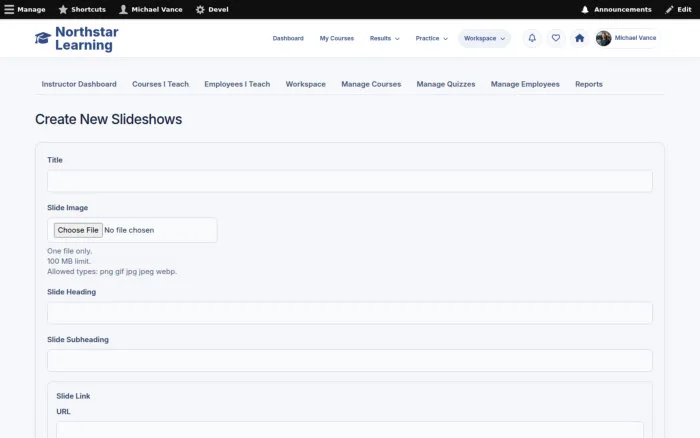Expand the Results dropdown menu

click(x=384, y=38)
